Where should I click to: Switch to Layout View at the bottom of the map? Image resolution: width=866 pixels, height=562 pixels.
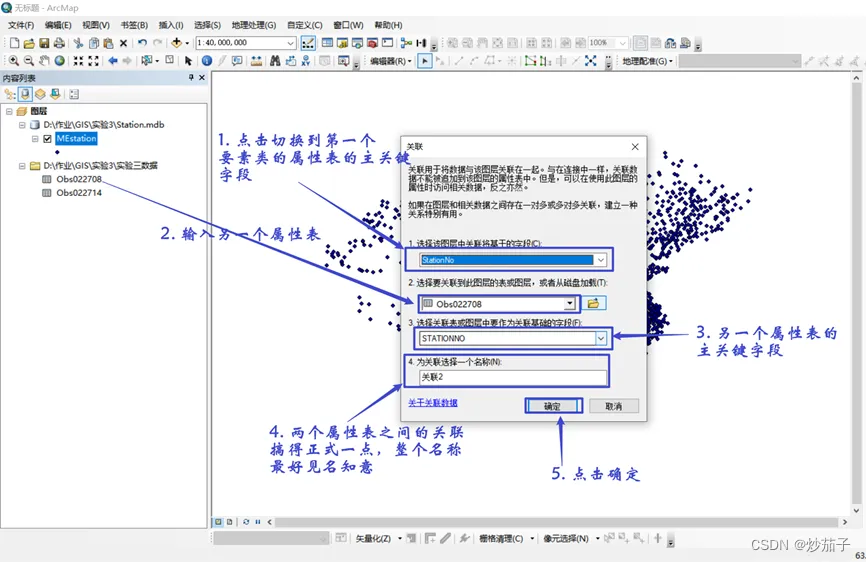click(230, 522)
